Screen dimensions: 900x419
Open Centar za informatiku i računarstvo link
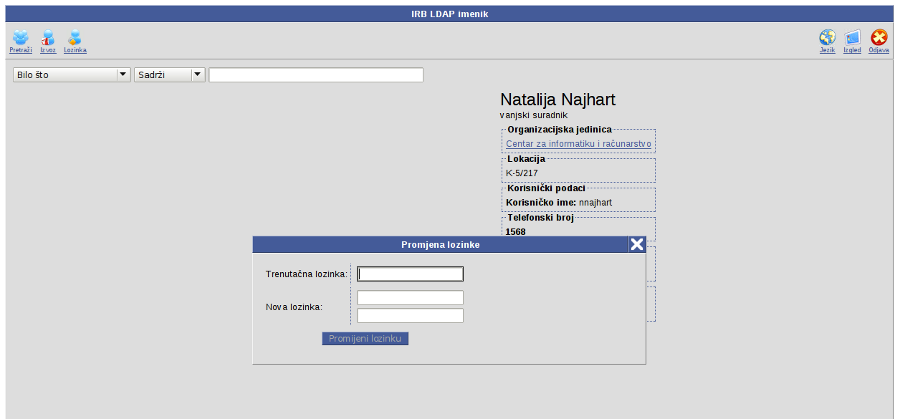pyautogui.click(x=578, y=144)
